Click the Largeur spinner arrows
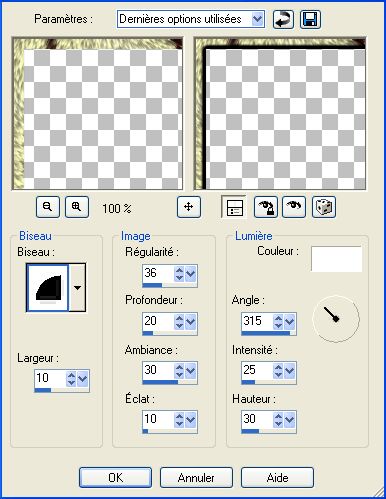The width and height of the screenshot is (386, 499). (x=71, y=379)
